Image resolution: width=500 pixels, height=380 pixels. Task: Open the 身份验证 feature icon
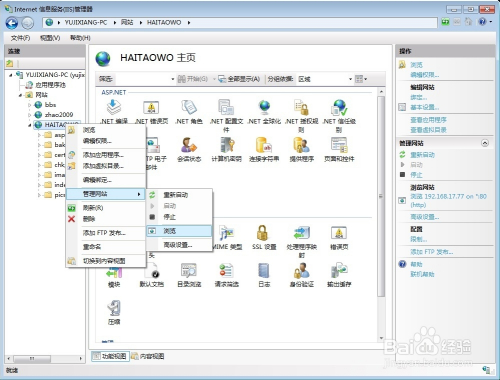click(301, 271)
